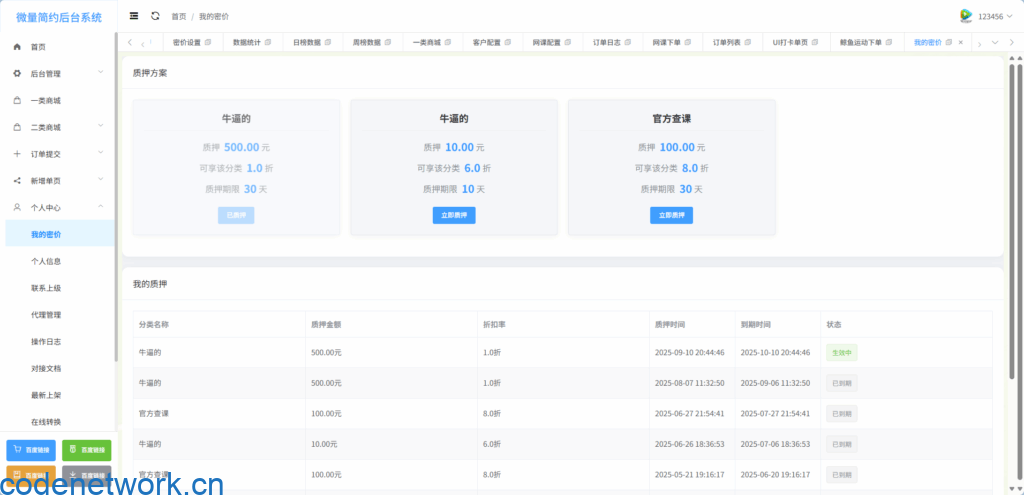Click the bag icon beside 一类商城
This screenshot has height=495, width=1024.
click(17, 101)
